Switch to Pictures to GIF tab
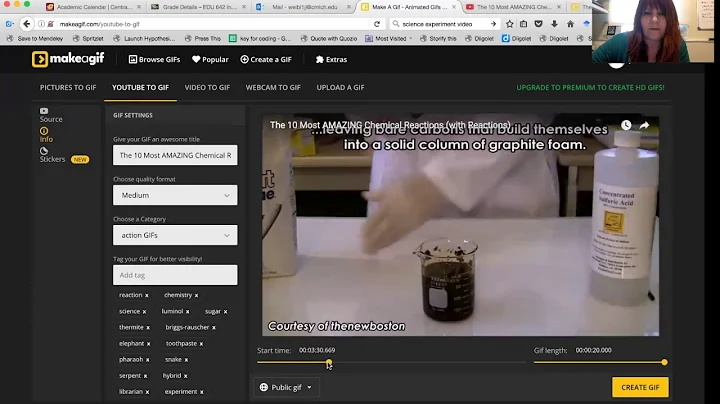 (x=68, y=87)
